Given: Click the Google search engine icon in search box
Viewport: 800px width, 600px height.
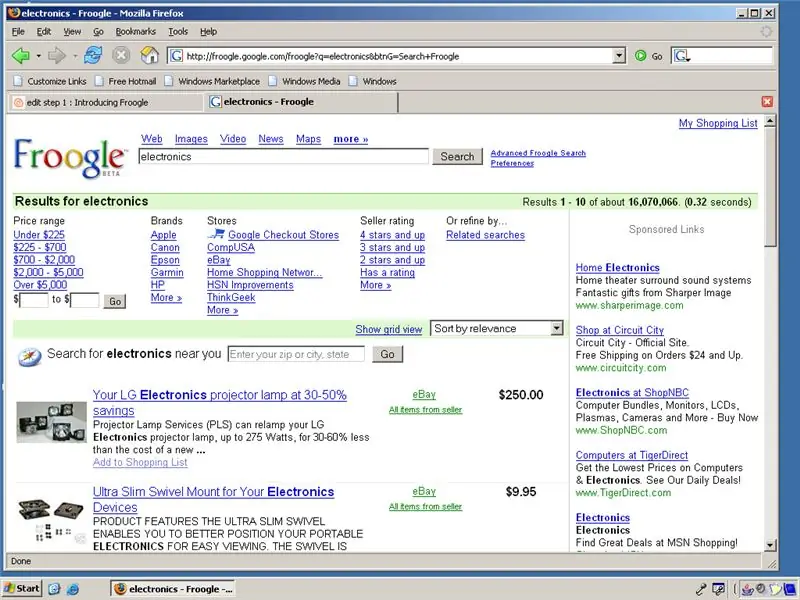Looking at the screenshot, I should (x=682, y=56).
